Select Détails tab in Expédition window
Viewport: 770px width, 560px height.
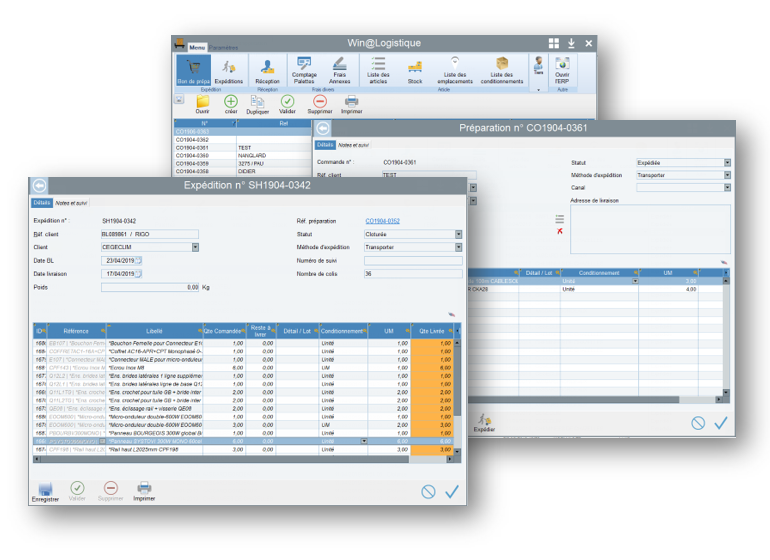[42, 202]
